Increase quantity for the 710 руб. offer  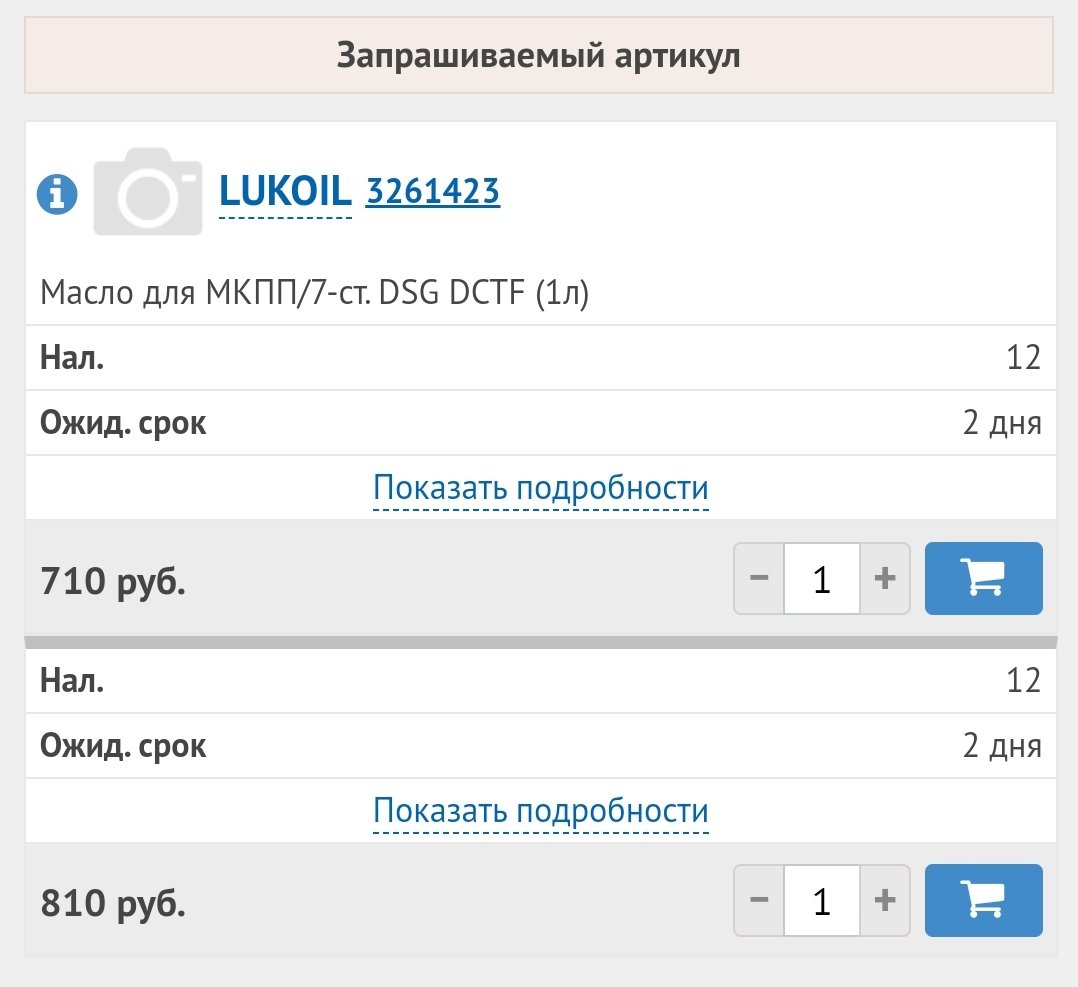(885, 578)
